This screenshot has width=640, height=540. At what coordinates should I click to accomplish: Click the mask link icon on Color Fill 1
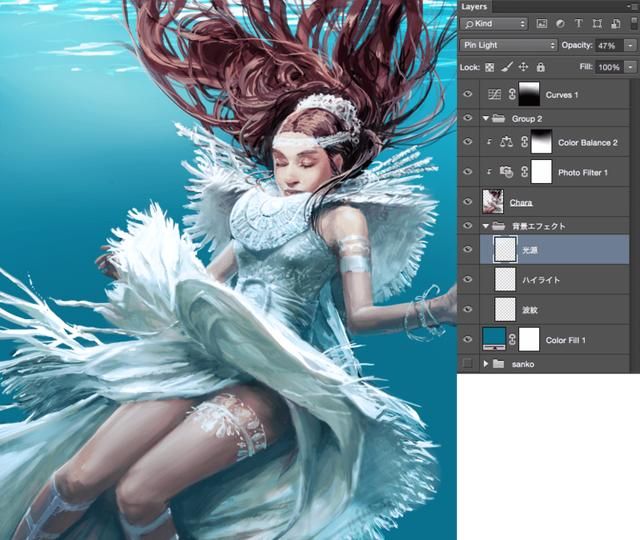(512, 339)
